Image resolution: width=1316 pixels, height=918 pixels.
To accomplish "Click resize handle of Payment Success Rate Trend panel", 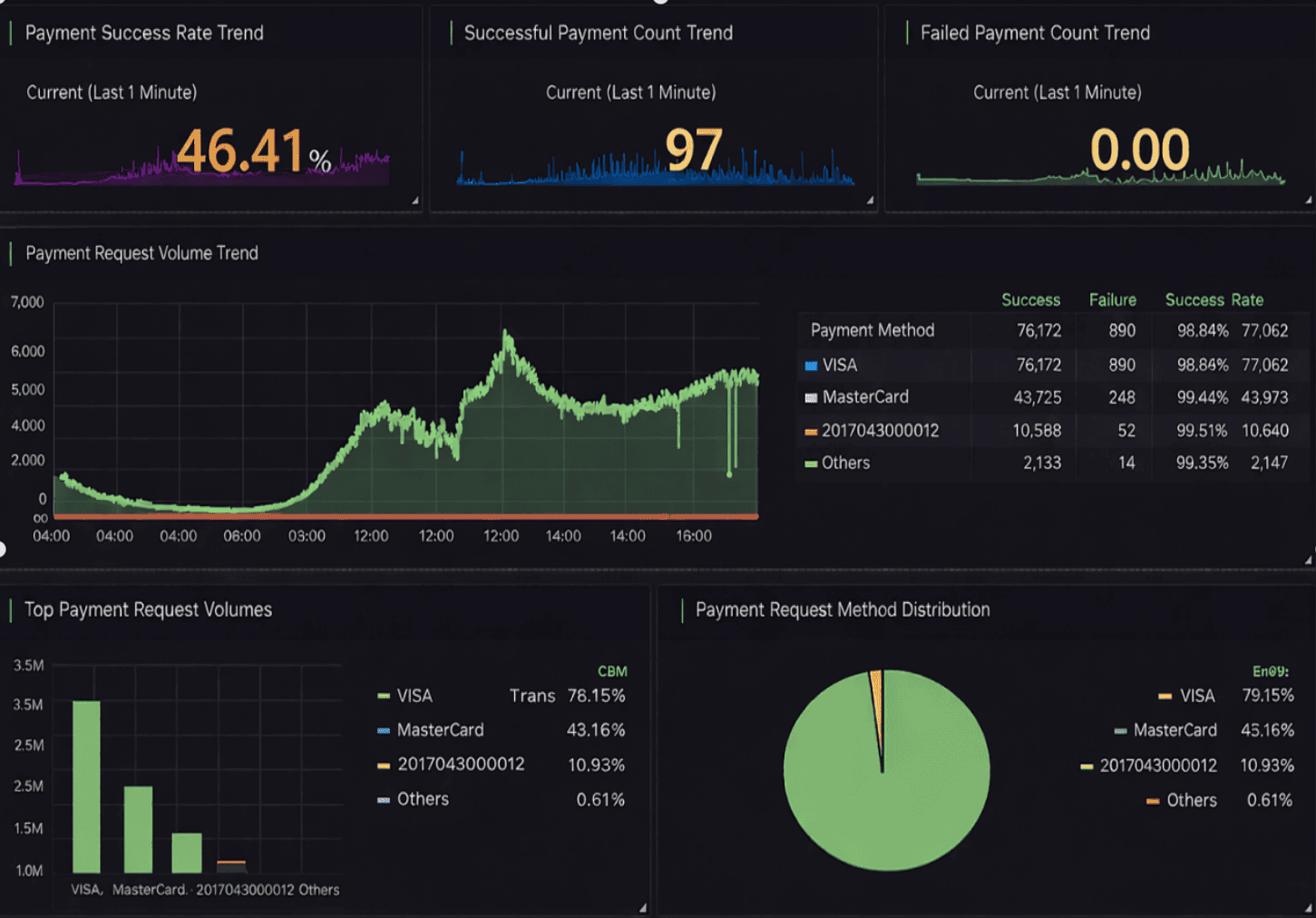I will 415,200.
